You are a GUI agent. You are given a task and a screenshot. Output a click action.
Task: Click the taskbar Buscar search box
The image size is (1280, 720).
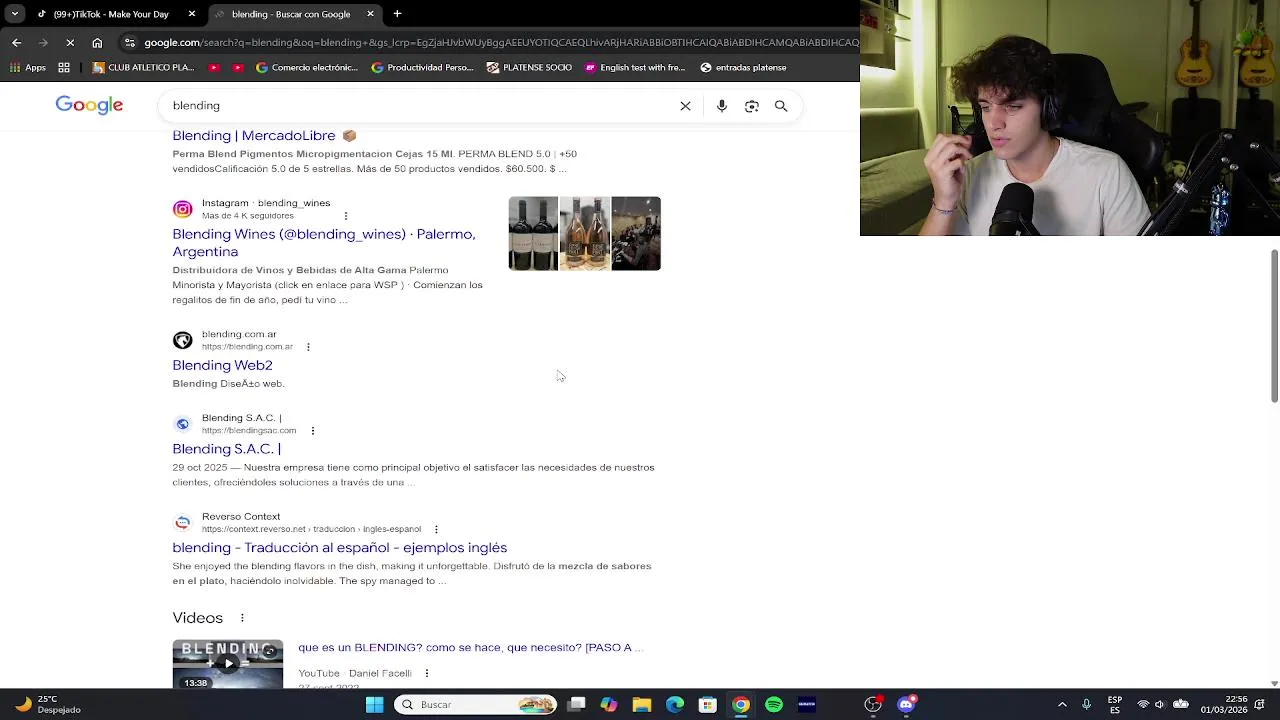(x=475, y=704)
